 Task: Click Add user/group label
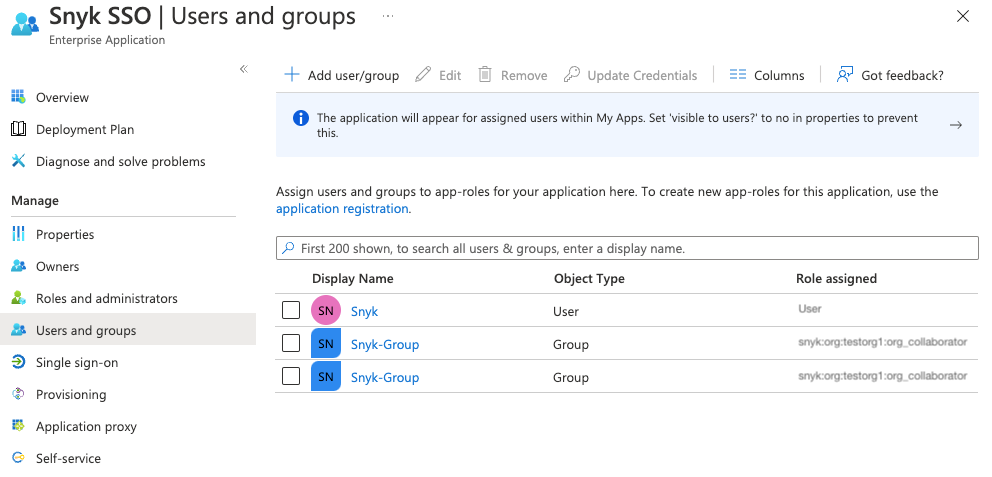coord(353,76)
